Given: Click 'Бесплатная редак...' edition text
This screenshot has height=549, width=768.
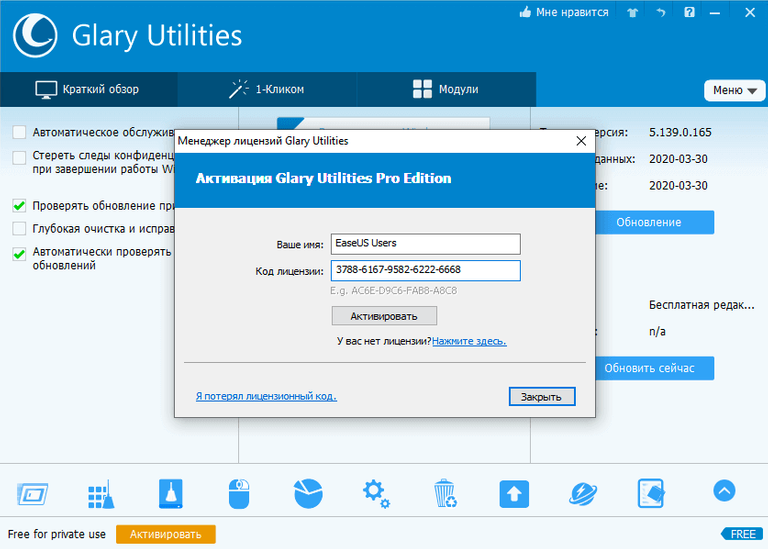Looking at the screenshot, I should pyautogui.click(x=701, y=305).
